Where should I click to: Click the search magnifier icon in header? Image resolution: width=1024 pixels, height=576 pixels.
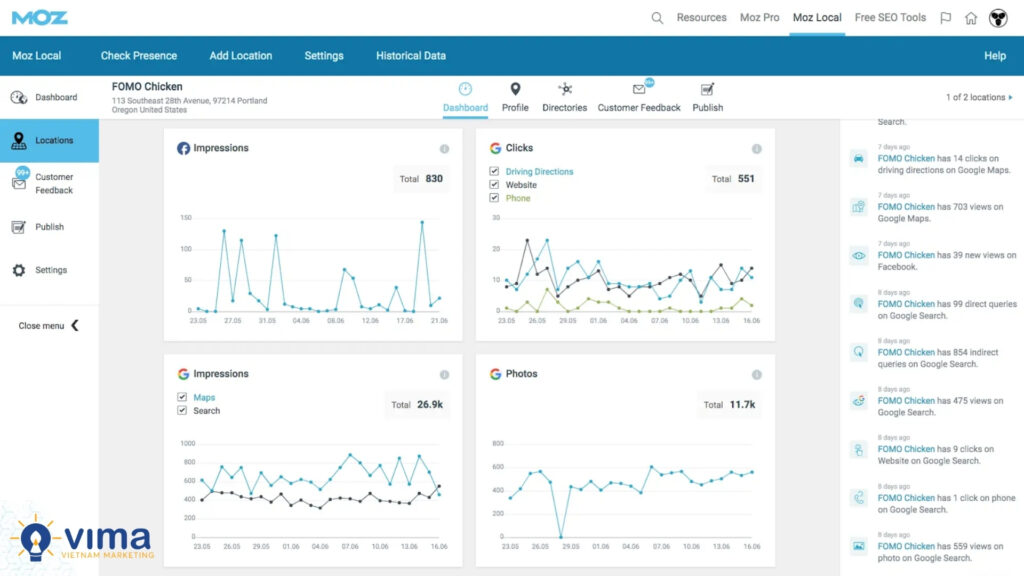[x=657, y=18]
